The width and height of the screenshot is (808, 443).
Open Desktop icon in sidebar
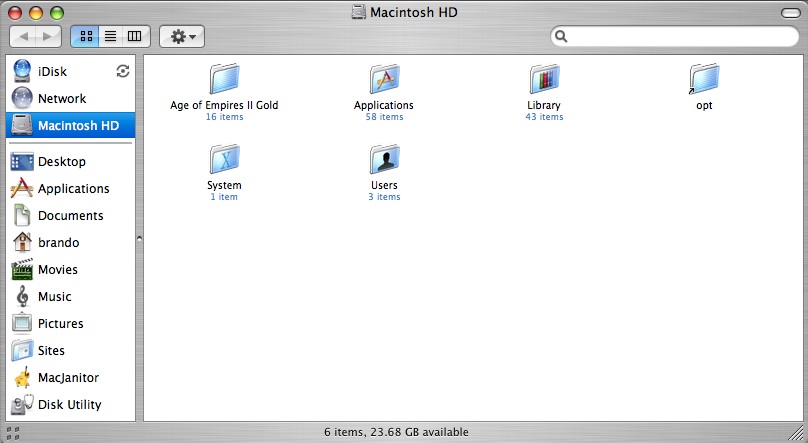click(22, 162)
